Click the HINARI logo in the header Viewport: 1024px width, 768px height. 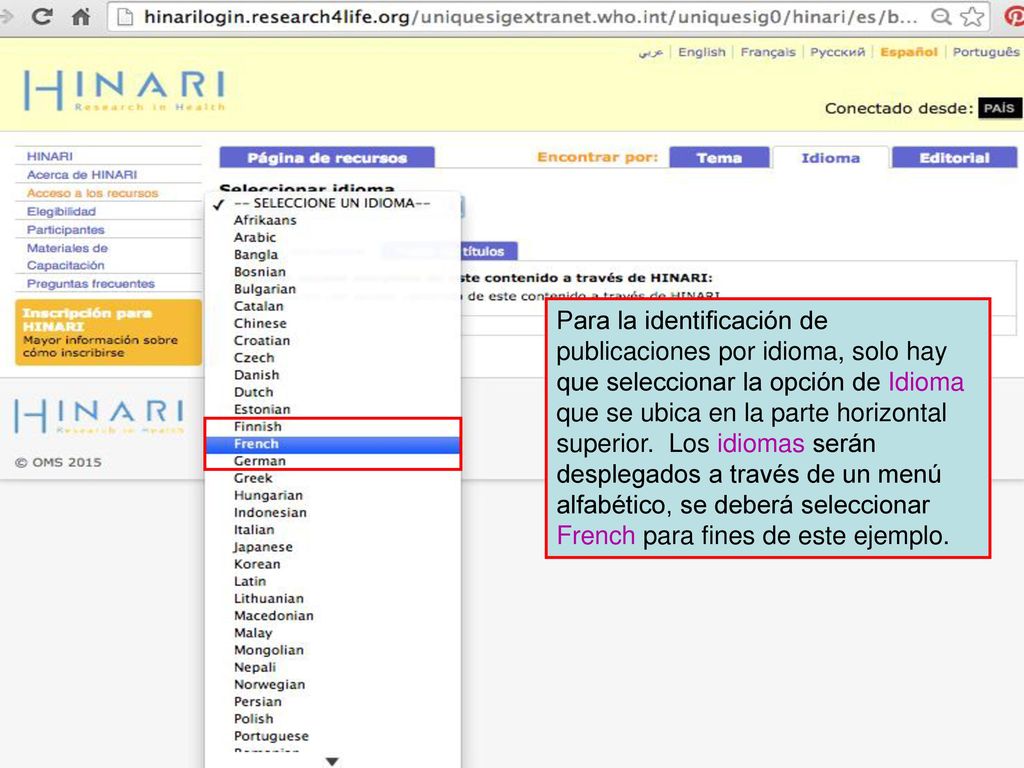click(124, 90)
